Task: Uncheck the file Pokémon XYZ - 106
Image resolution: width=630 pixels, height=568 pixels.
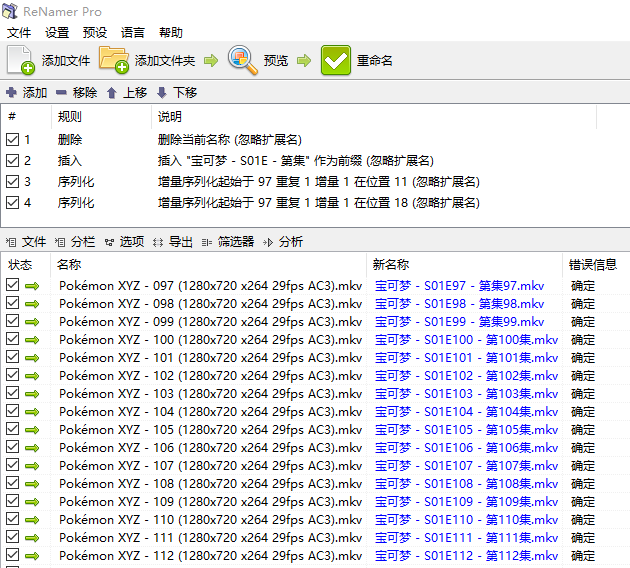Action: point(12,447)
